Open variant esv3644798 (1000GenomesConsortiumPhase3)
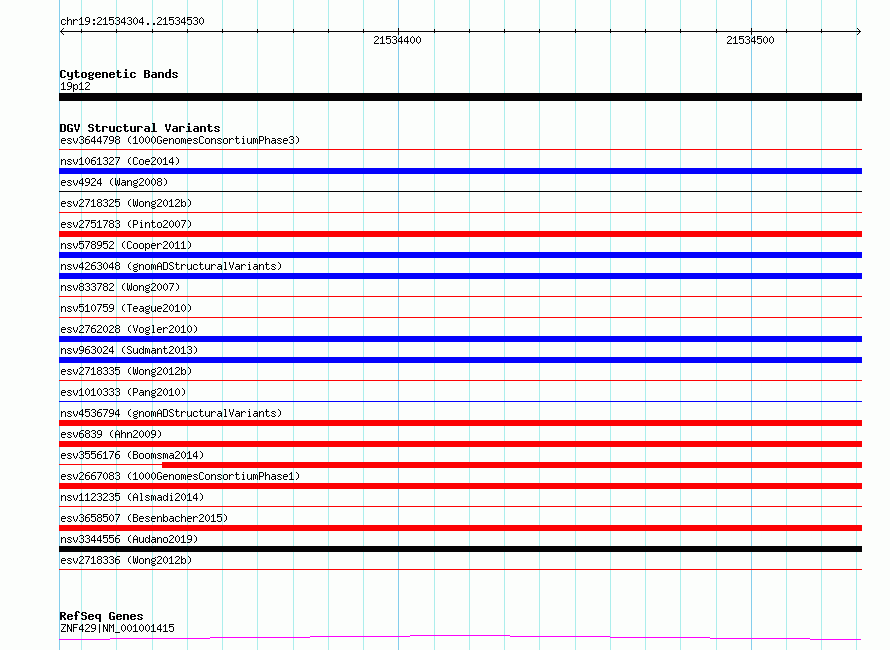The image size is (890, 650). click(180, 140)
